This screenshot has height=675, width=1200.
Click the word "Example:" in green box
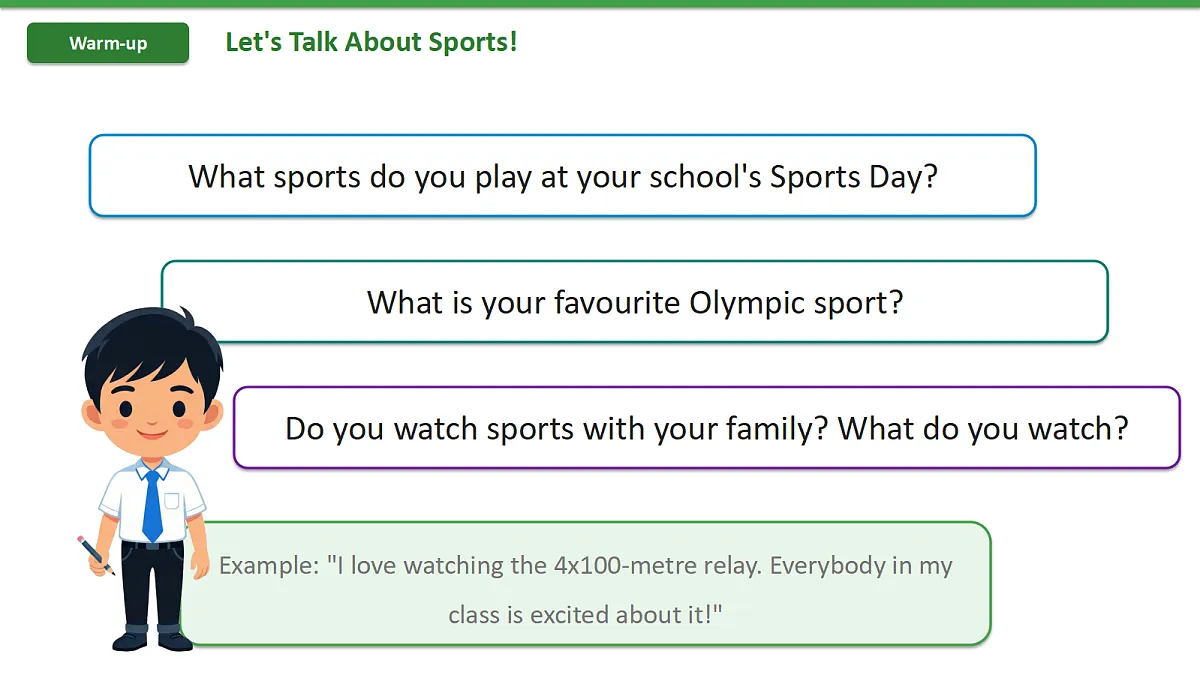pyautogui.click(x=268, y=566)
